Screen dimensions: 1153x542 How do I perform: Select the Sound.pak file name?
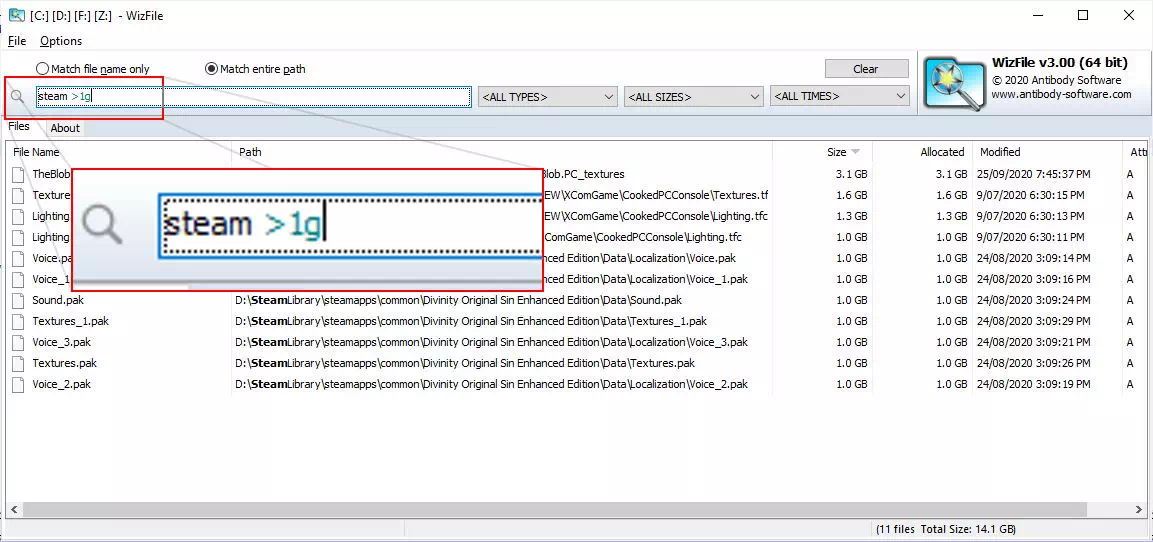(58, 300)
